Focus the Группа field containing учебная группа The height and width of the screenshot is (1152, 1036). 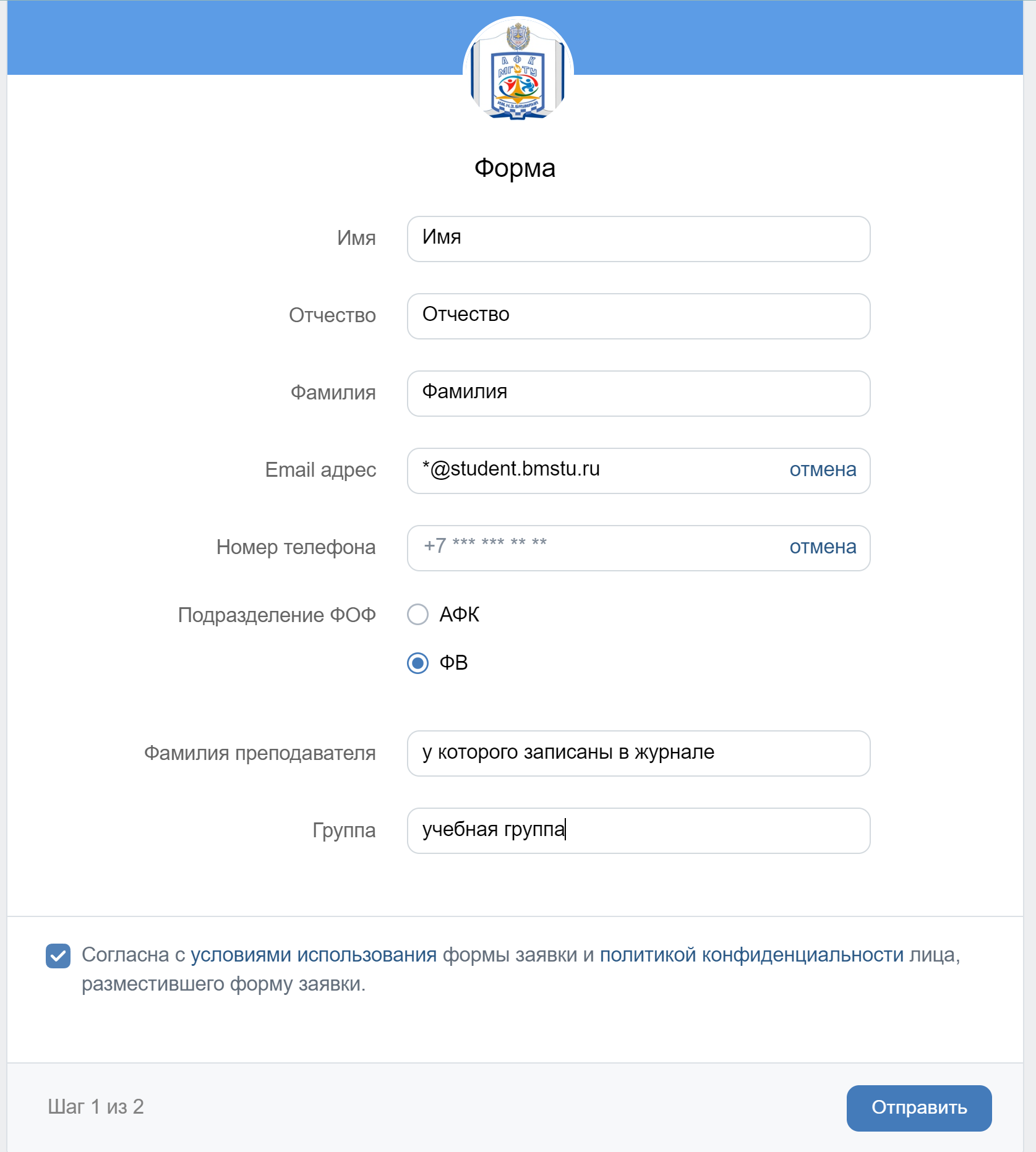(638, 830)
